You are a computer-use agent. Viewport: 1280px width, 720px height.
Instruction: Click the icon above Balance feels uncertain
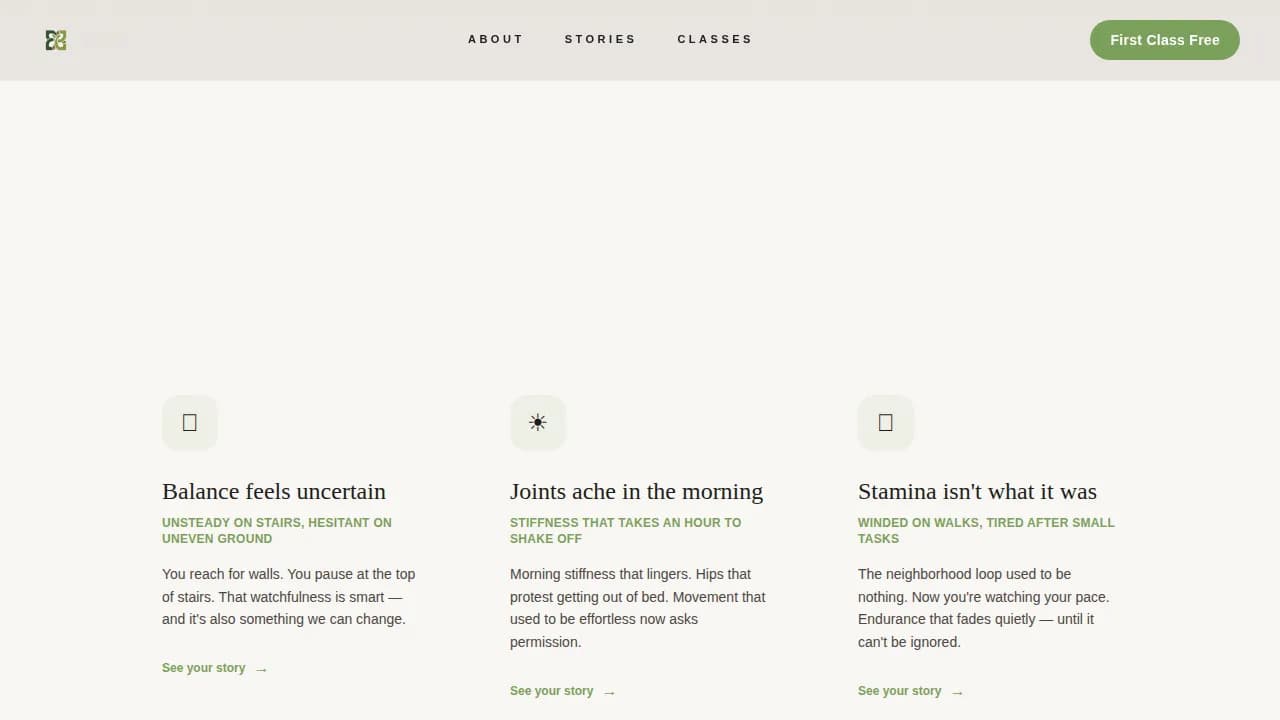coord(190,423)
